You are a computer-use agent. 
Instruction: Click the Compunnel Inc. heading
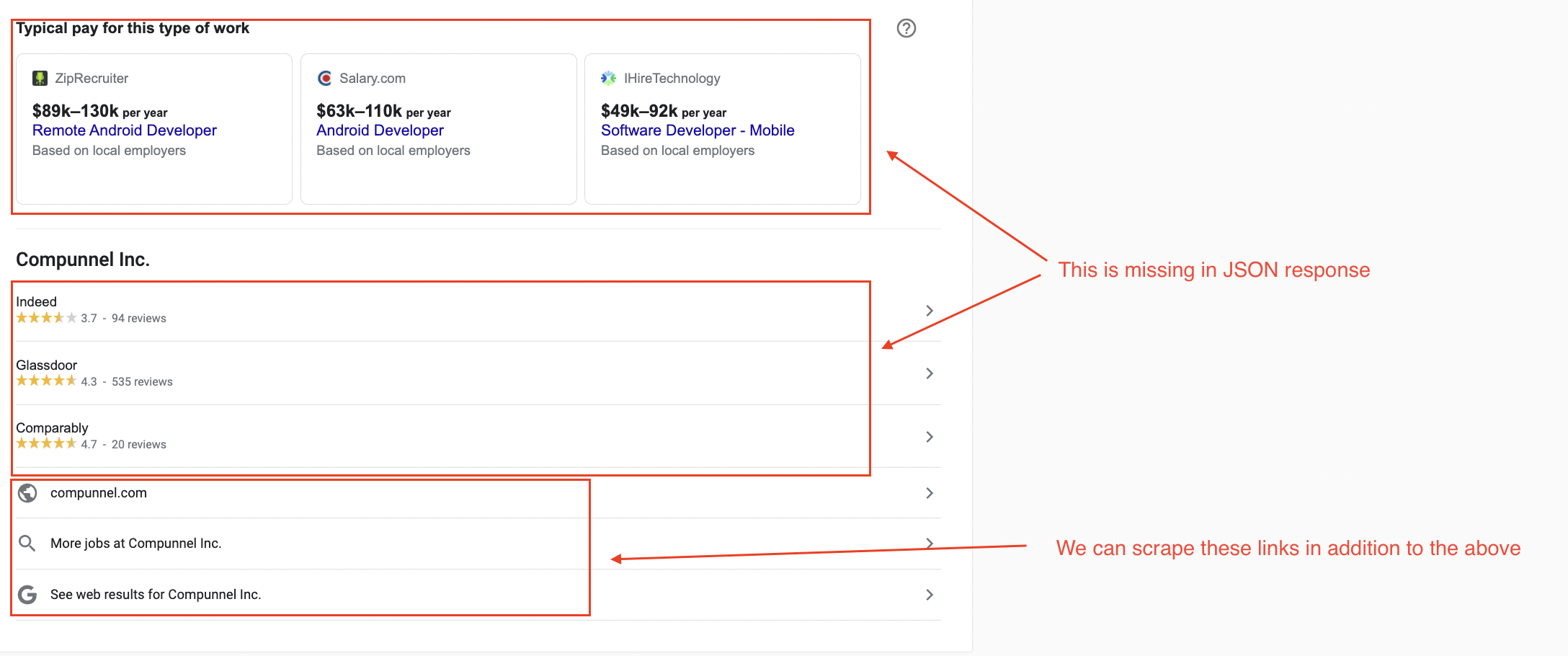point(83,260)
